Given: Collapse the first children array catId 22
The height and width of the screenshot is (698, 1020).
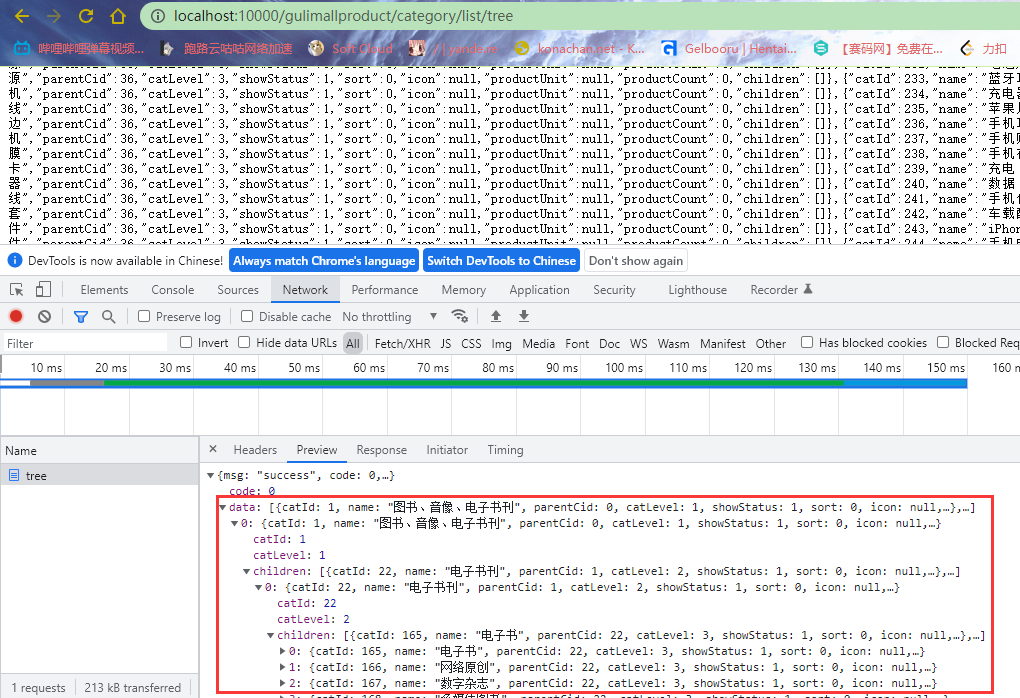Looking at the screenshot, I should coord(247,571).
